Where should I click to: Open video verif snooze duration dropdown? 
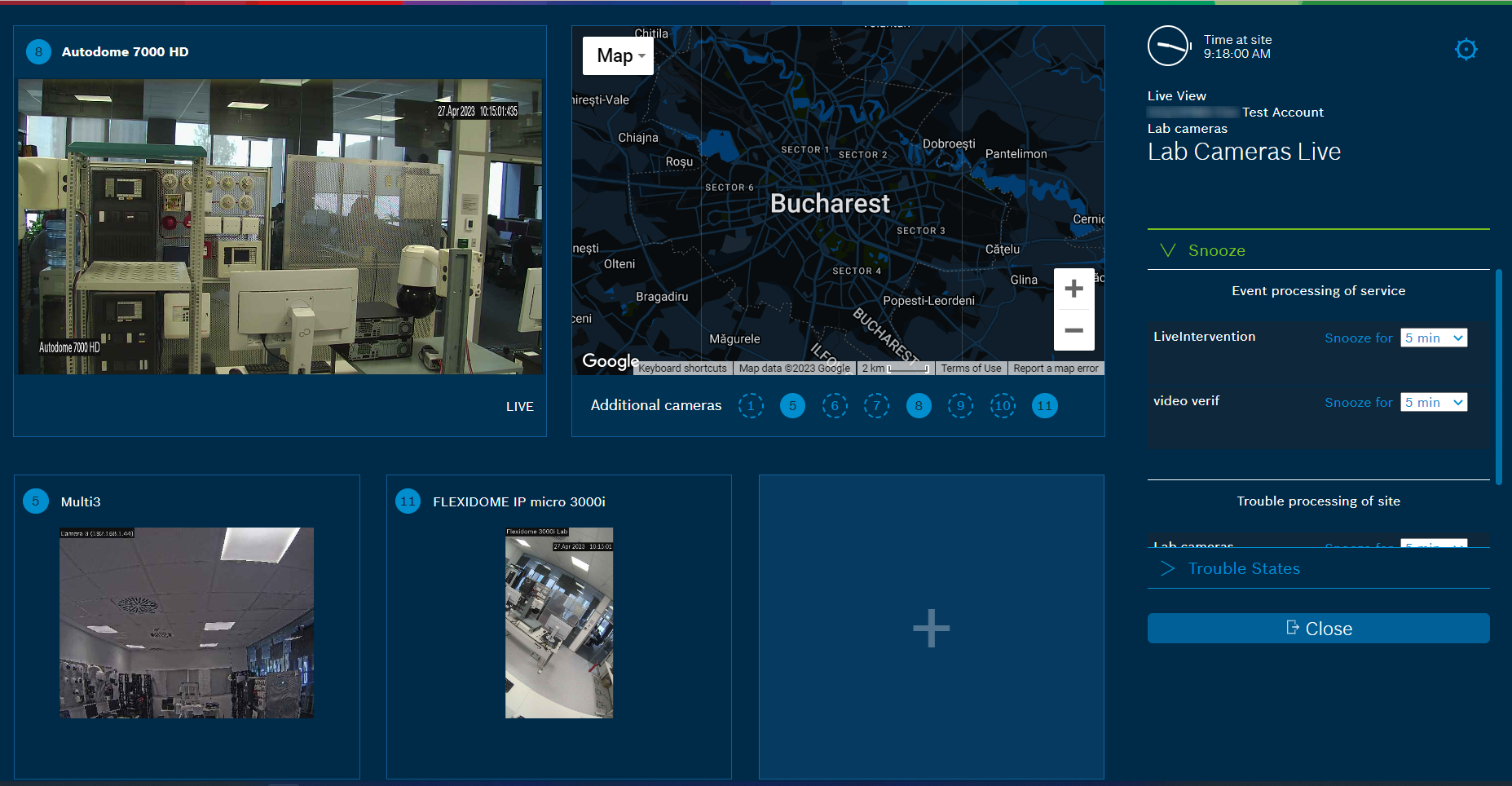pyautogui.click(x=1434, y=402)
